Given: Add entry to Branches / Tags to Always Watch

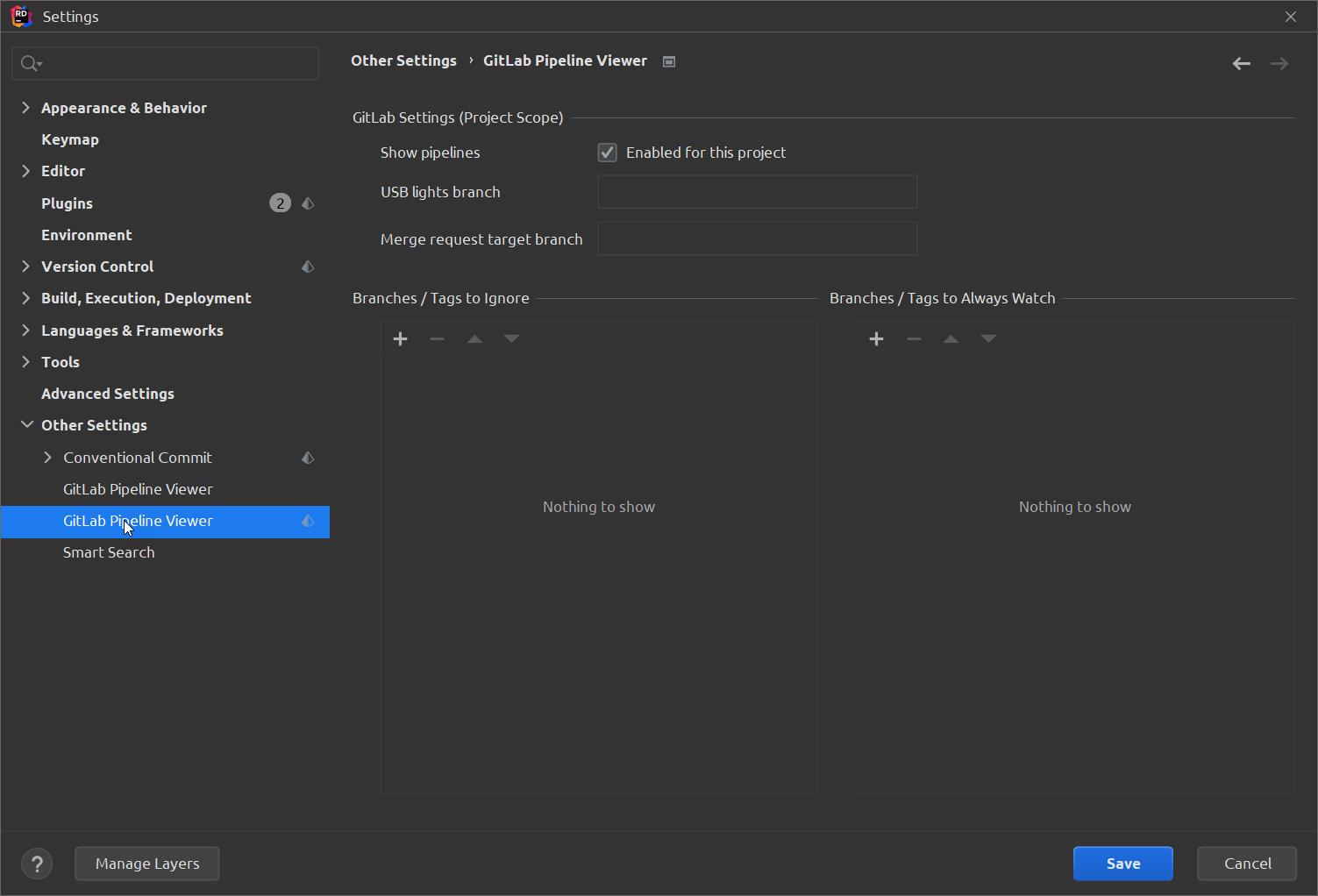Looking at the screenshot, I should tap(876, 339).
